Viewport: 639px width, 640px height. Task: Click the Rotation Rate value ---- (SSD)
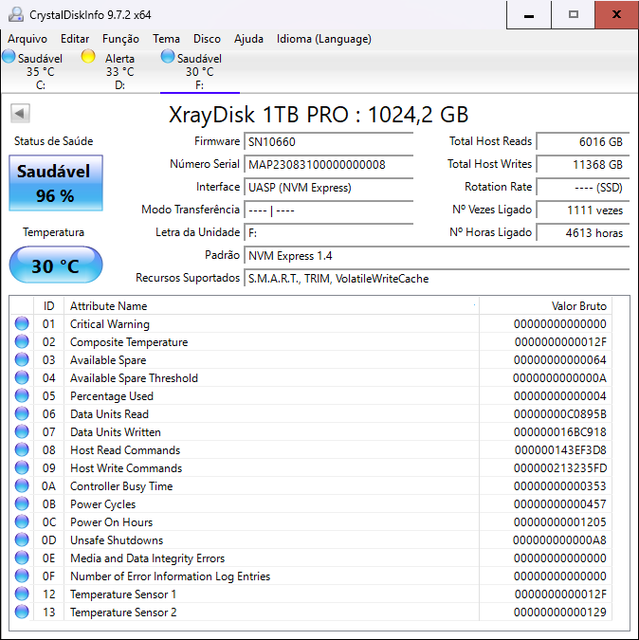point(583,187)
